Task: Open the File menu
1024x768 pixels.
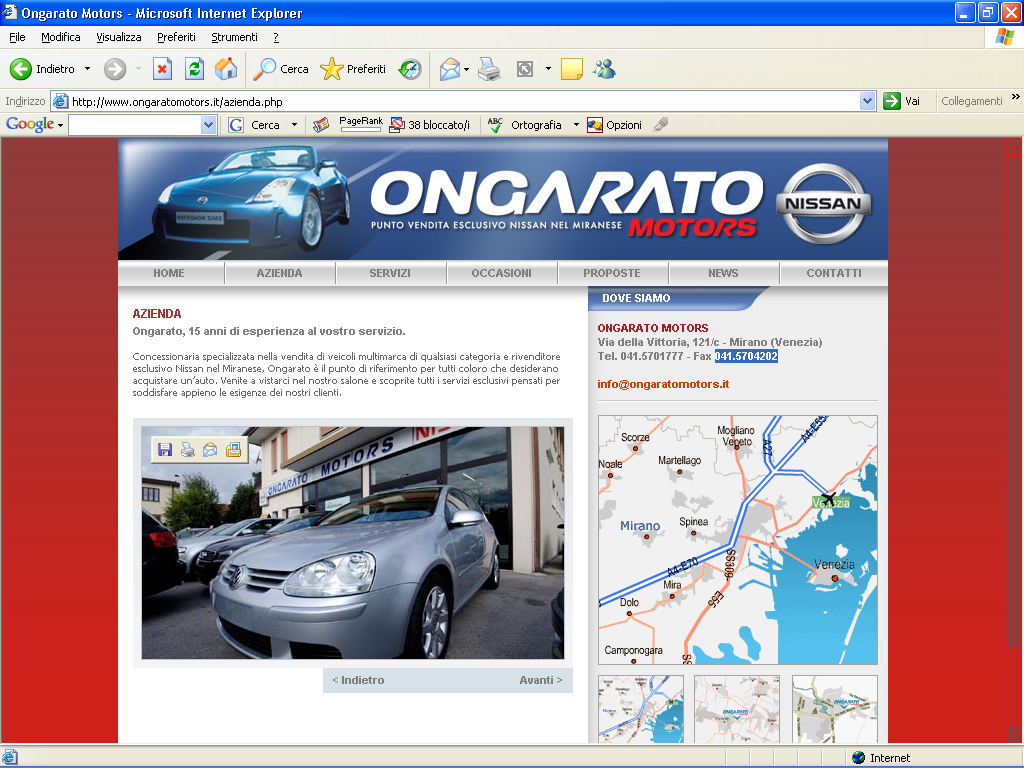Action: click(x=17, y=37)
